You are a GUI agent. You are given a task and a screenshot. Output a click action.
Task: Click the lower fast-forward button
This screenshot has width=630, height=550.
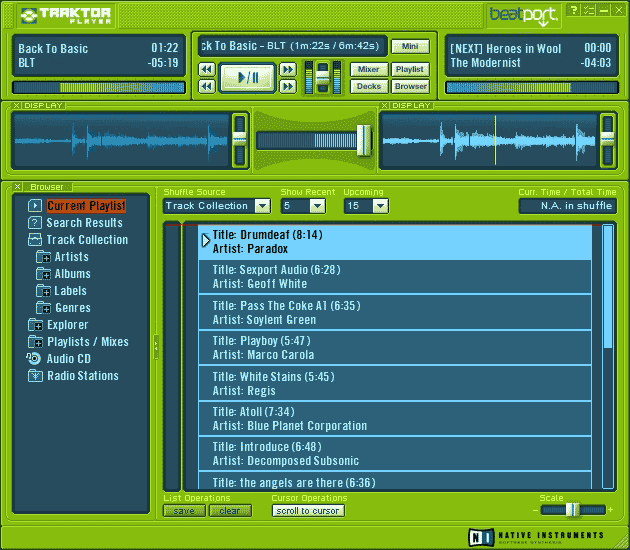point(288,86)
